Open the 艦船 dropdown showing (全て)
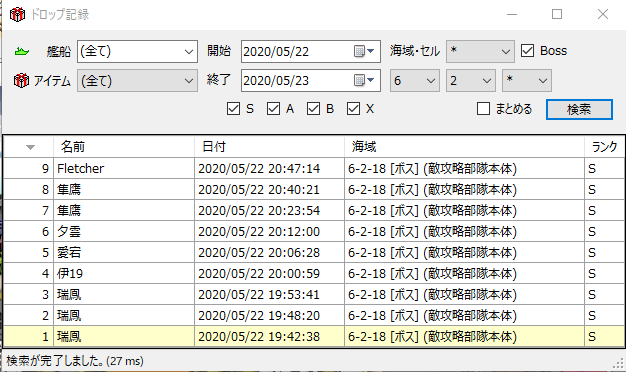Image resolution: width=626 pixels, height=372 pixels. 137,51
